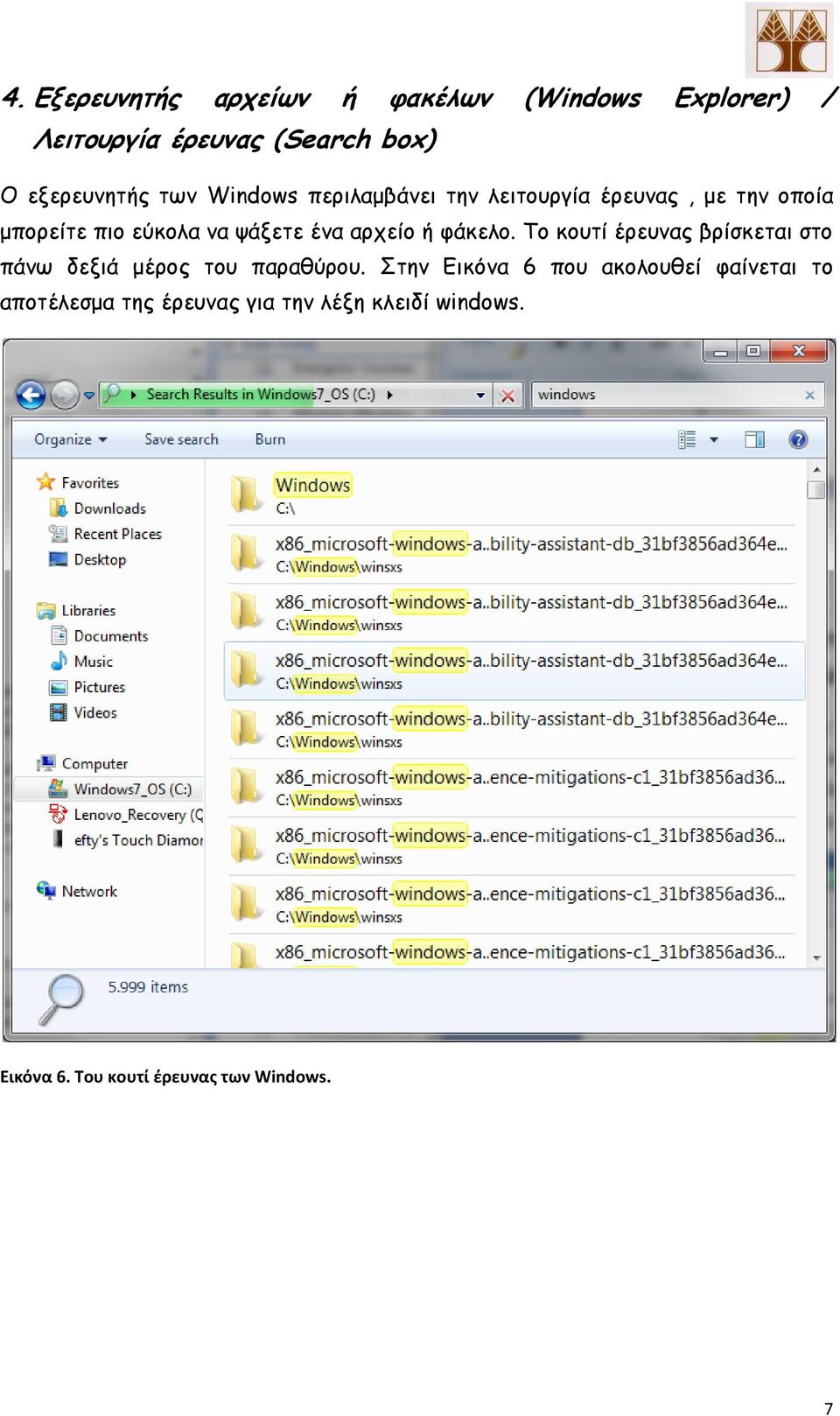Click the Pictures icon in sidebar
840x1416 pixels.
click(59, 687)
